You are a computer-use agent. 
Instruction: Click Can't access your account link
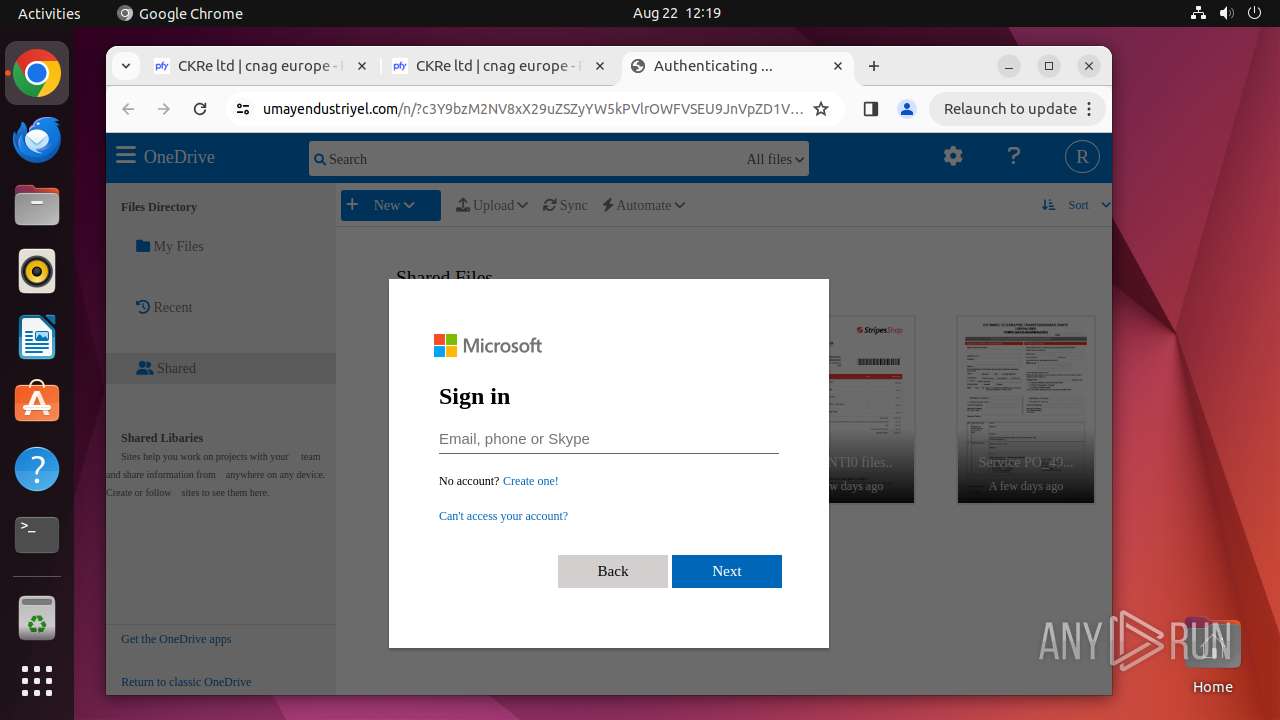pyautogui.click(x=503, y=516)
